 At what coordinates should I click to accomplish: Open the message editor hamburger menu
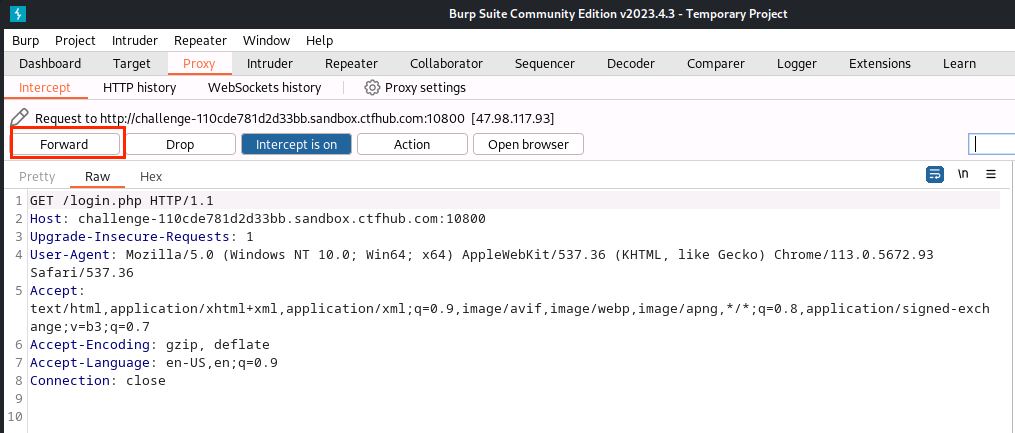tap(990, 174)
